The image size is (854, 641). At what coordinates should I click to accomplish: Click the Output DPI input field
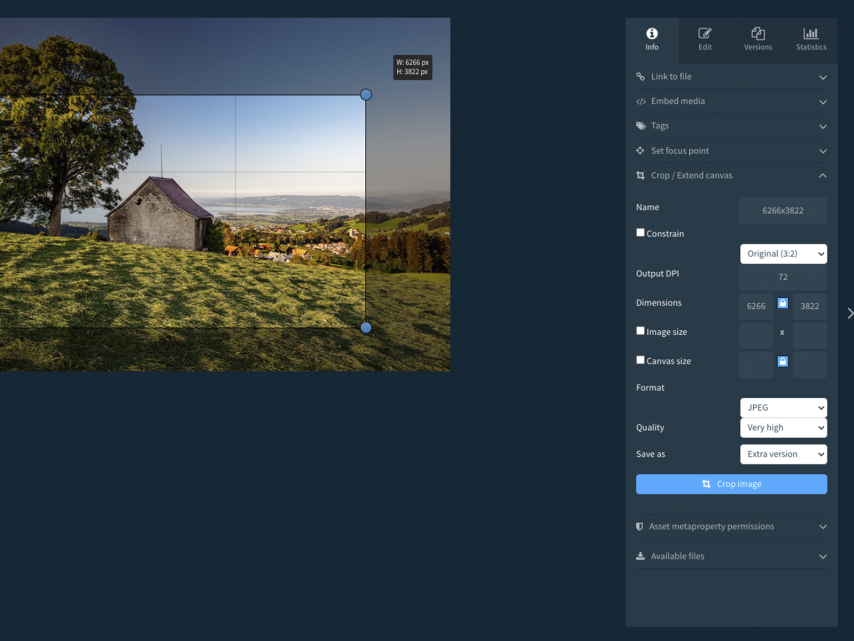point(782,277)
